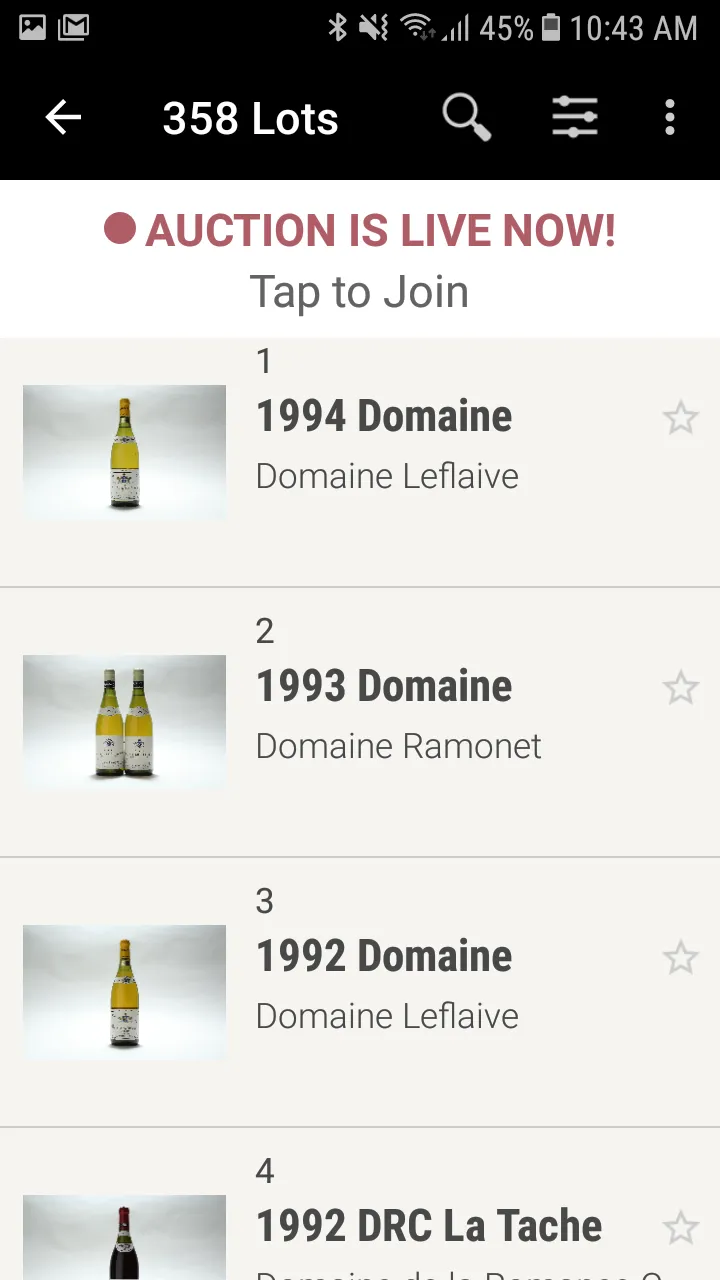The width and height of the screenshot is (720, 1280).
Task: Tap the 358 Lots header title
Action: [x=250, y=118]
